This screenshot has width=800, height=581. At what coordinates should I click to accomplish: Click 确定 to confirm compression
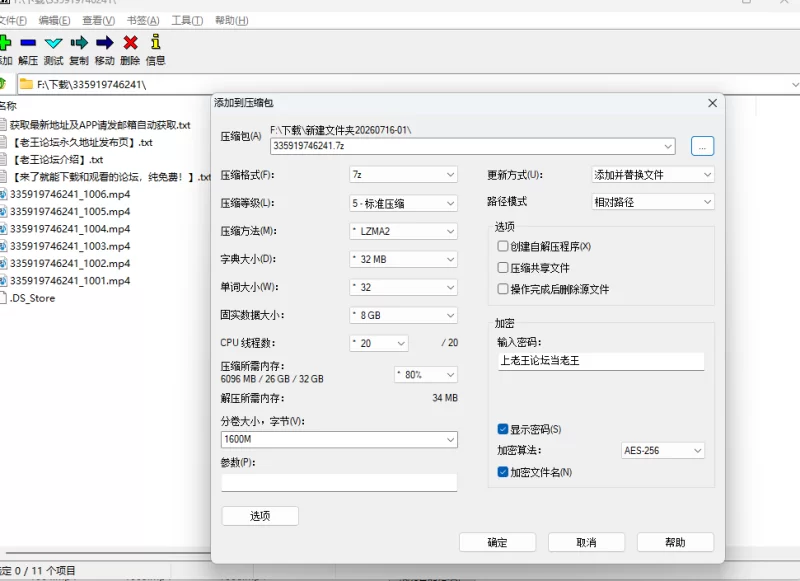(x=497, y=542)
